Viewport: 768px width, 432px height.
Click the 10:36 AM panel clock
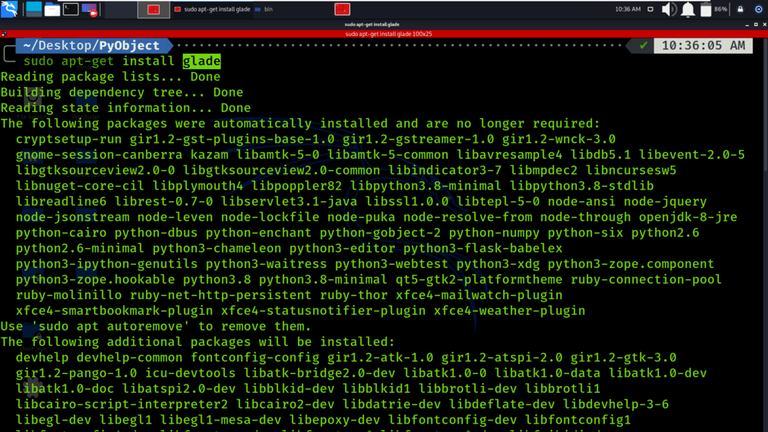pyautogui.click(x=627, y=9)
